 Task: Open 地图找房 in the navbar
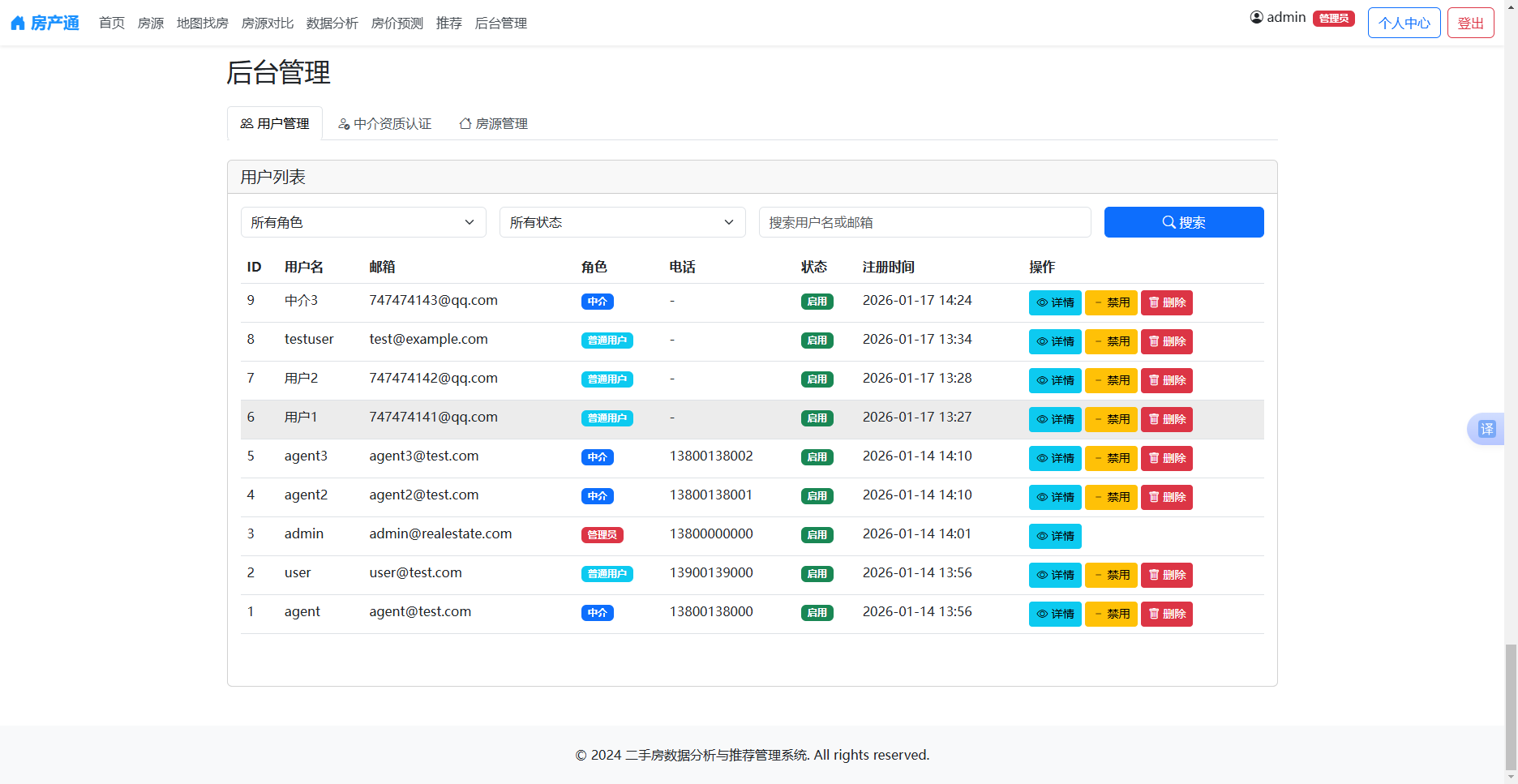coord(203,23)
